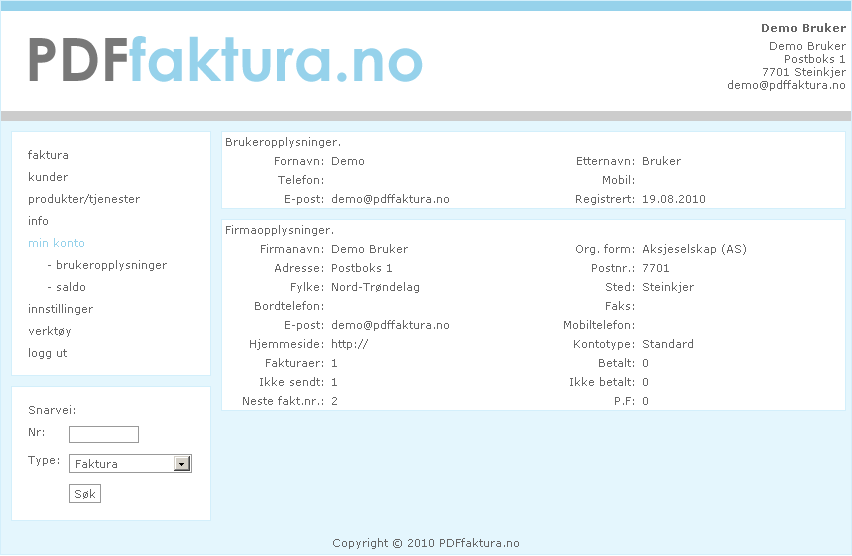Click the Adresse value Postboks 1
The width and height of the screenshot is (852, 556).
(x=361, y=268)
